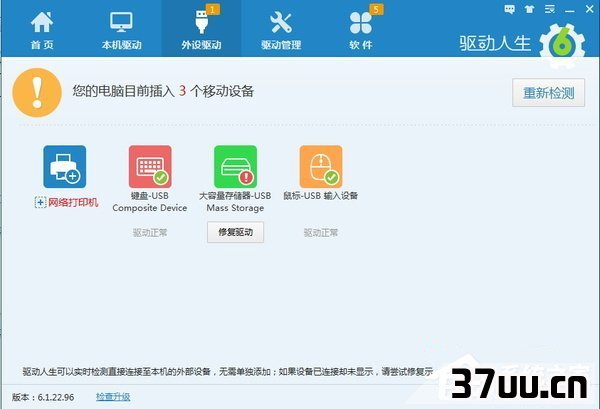
Task: Click the 鼠标-USB 输入设备 label
Action: (321, 196)
